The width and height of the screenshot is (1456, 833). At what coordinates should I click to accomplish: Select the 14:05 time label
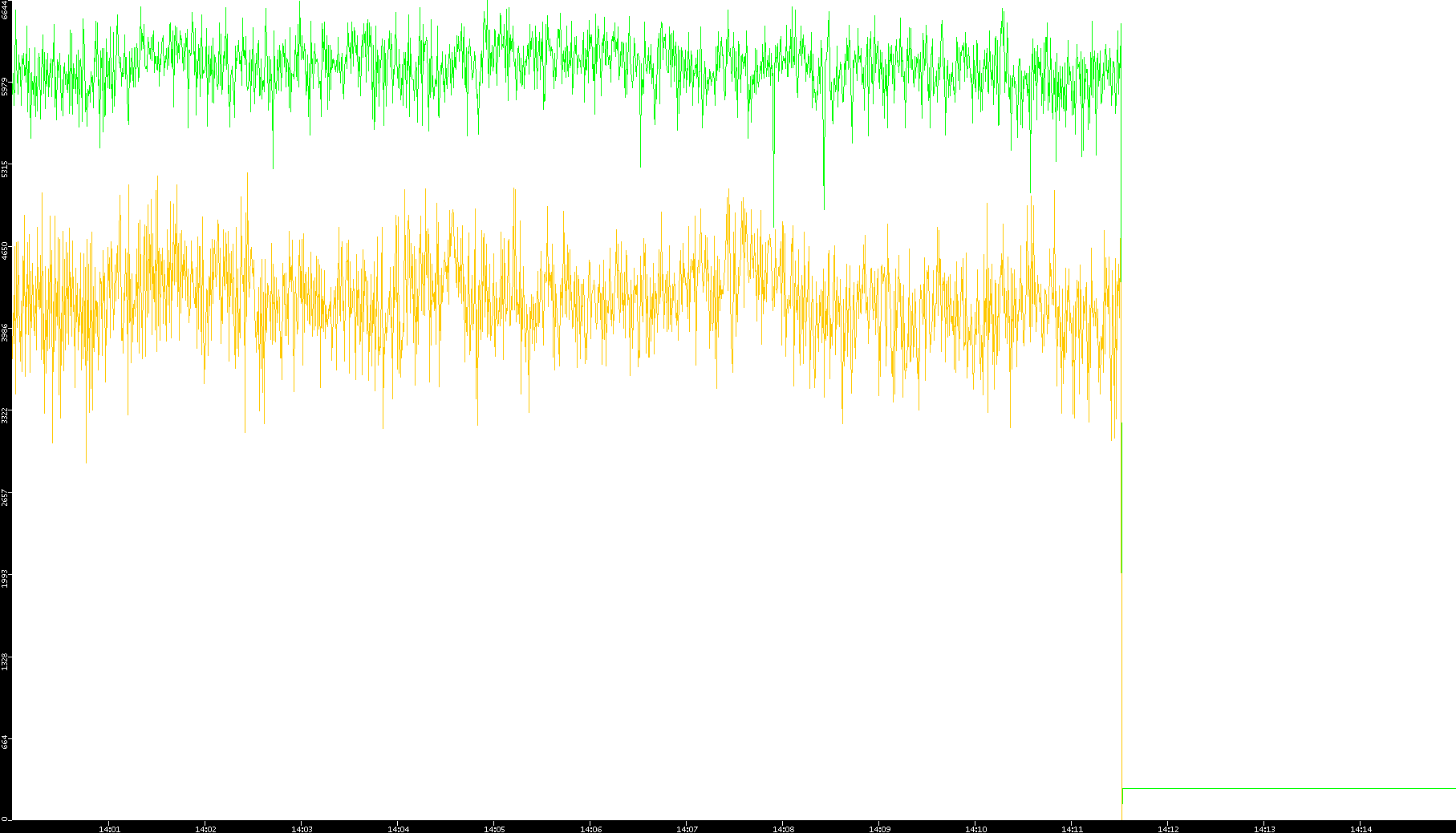pyautogui.click(x=494, y=829)
